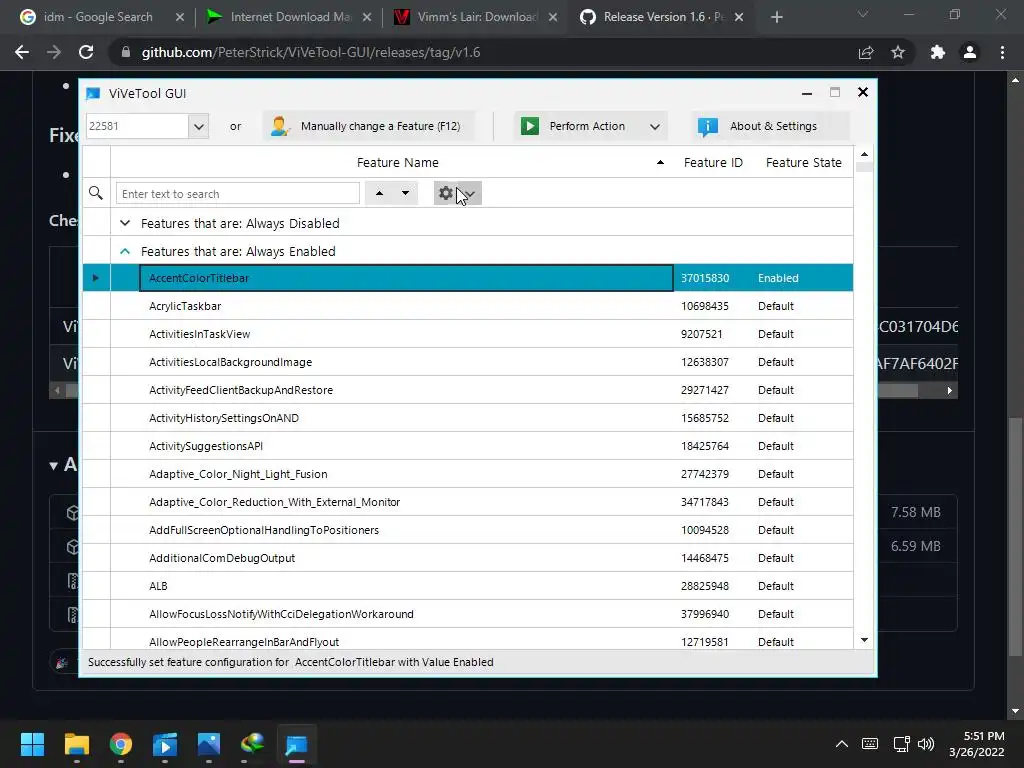The width and height of the screenshot is (1024, 768).
Task: Select AdditionalComDebugOutput feature
Action: [222, 558]
